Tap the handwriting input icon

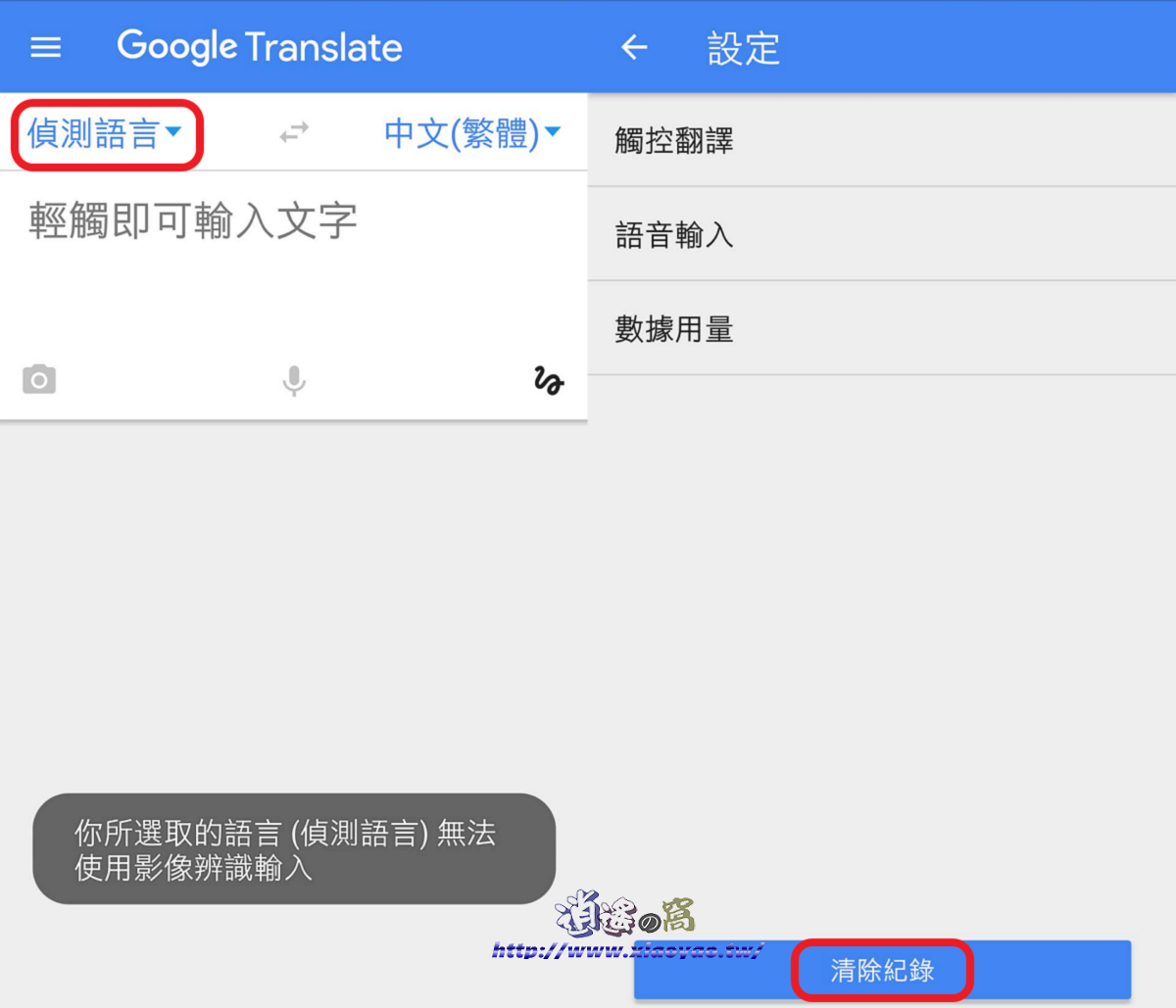click(x=549, y=380)
